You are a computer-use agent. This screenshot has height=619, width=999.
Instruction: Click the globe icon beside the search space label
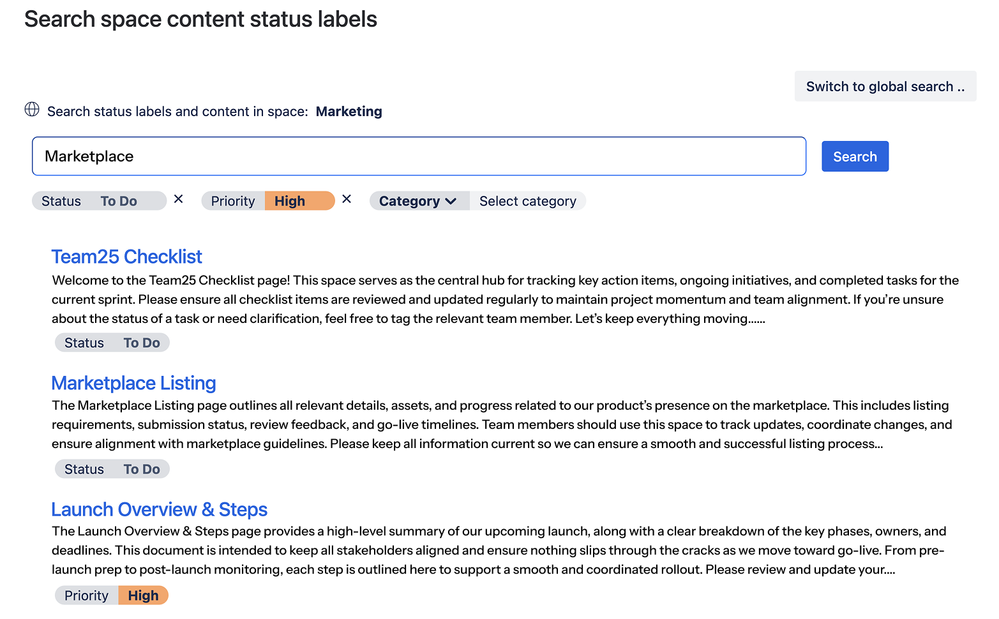point(32,110)
